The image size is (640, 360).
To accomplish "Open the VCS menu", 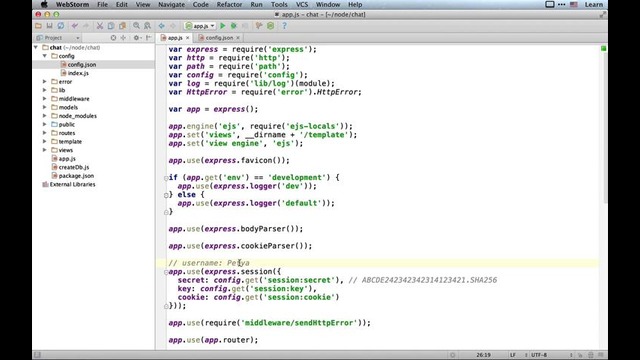I will pos(302,4).
